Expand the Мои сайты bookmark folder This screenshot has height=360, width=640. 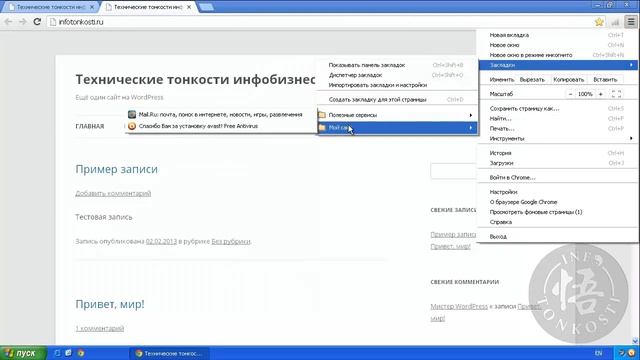coord(398,128)
